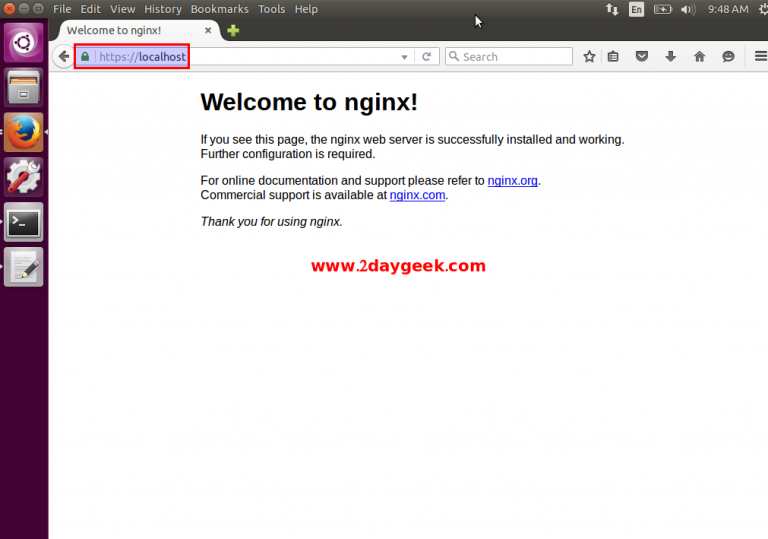Viewport: 768px width, 539px height.
Task: Follow the nginx.org link
Action: point(512,181)
